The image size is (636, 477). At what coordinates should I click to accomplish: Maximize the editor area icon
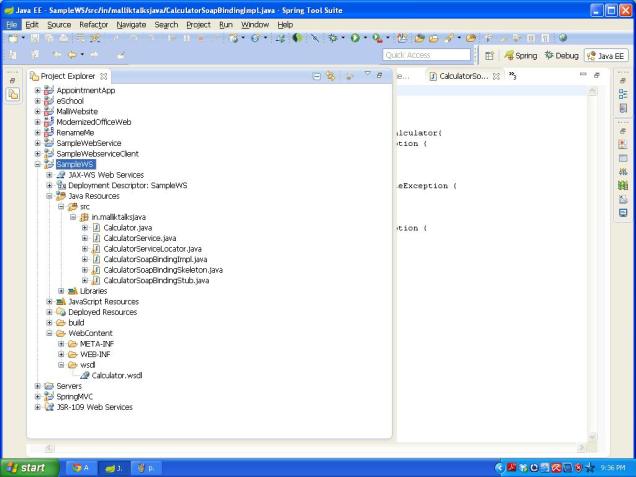pos(597,75)
